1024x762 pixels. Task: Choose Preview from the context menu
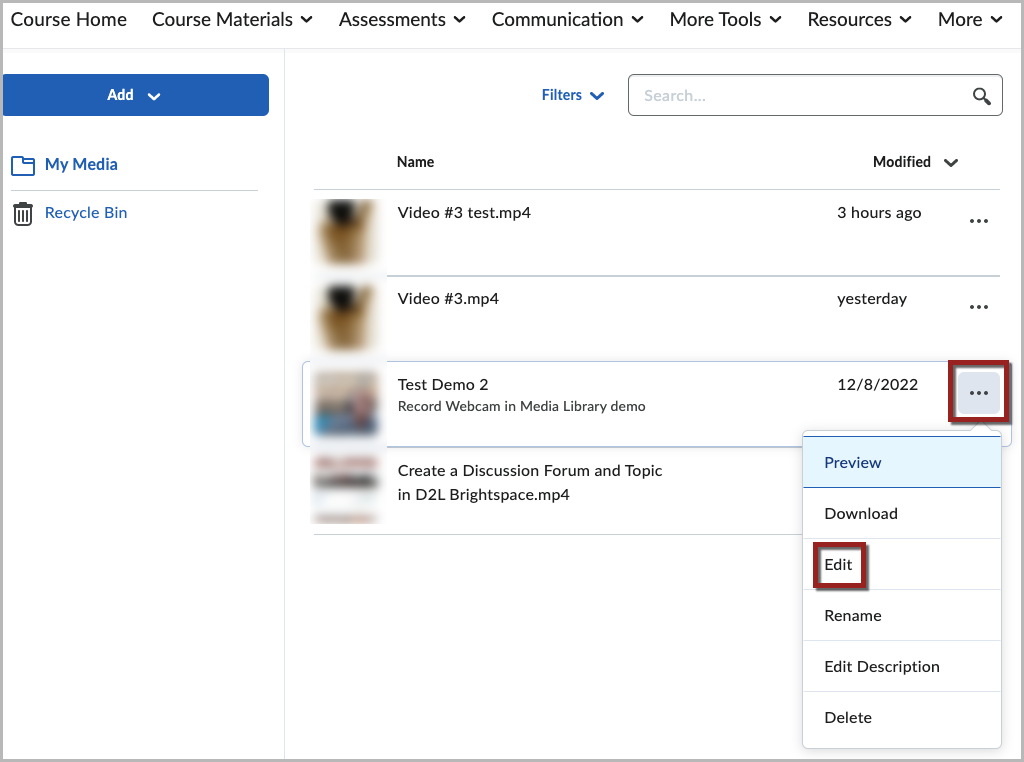pos(902,462)
